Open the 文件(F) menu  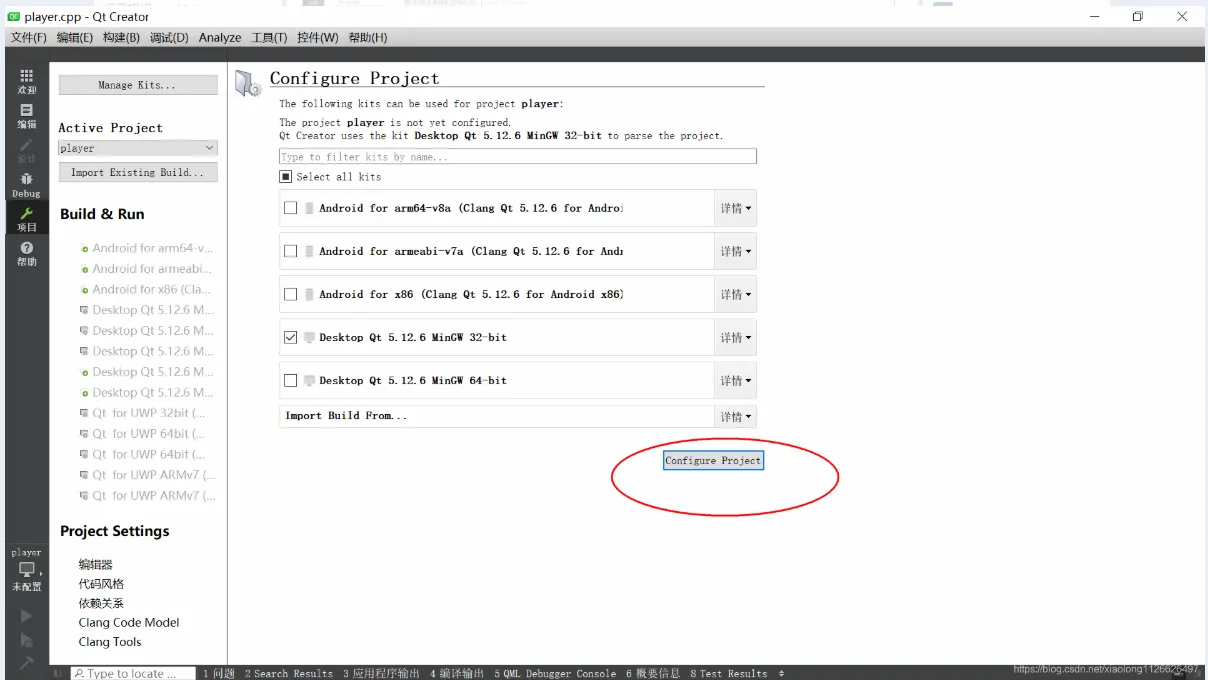[28, 37]
